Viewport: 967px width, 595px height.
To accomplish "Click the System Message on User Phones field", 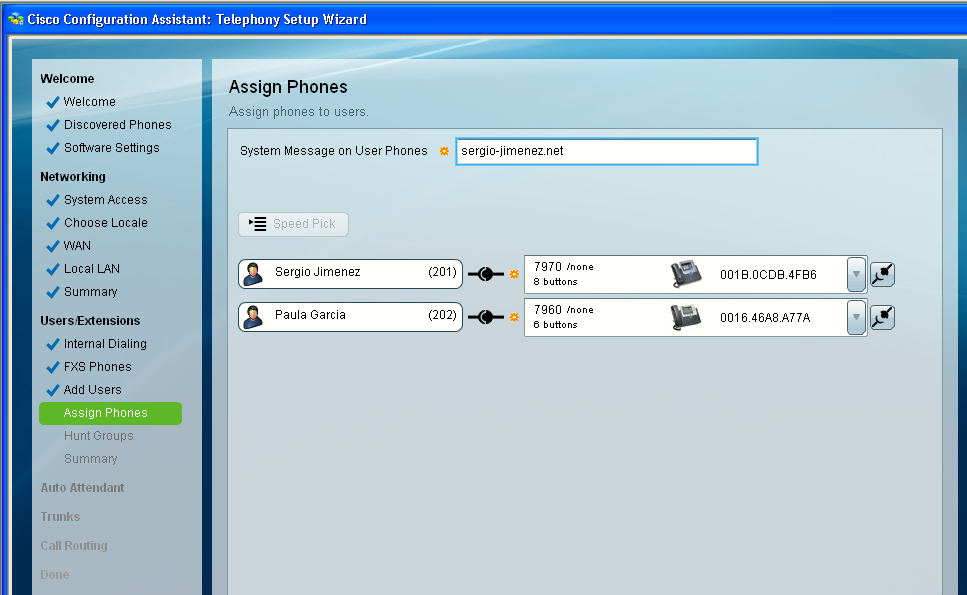I will pyautogui.click(x=606, y=151).
